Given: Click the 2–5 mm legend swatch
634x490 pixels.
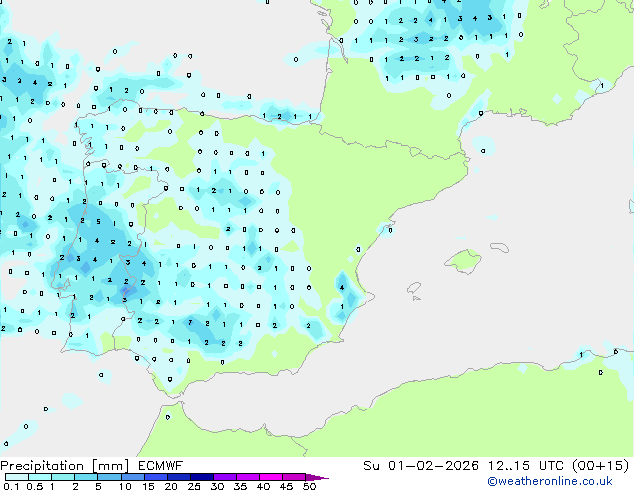Looking at the screenshot, I should (86, 477).
